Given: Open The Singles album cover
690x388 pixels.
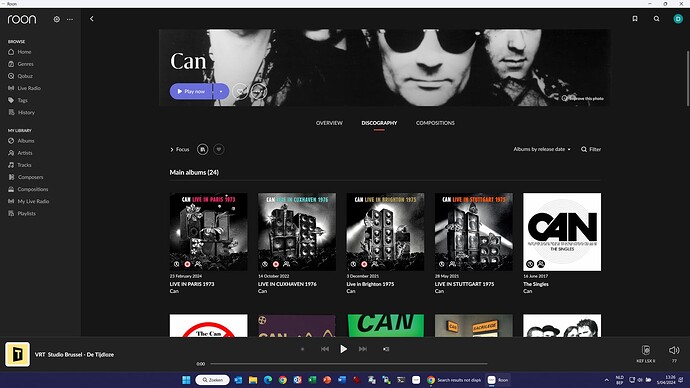Looking at the screenshot, I should click(562, 232).
